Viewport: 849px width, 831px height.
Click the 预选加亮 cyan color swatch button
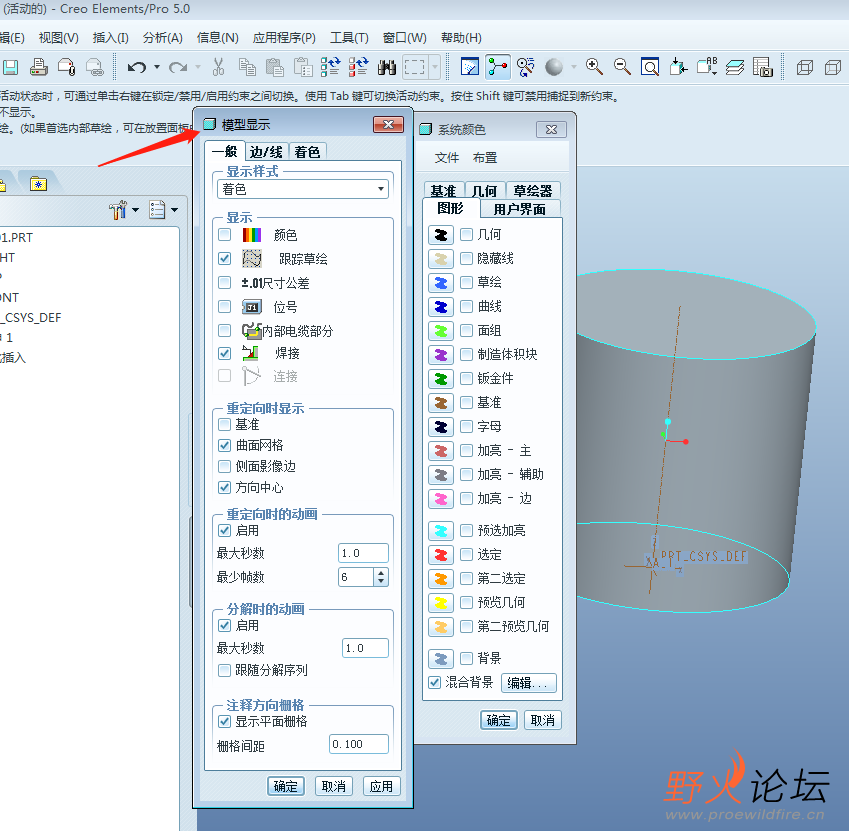coord(441,531)
